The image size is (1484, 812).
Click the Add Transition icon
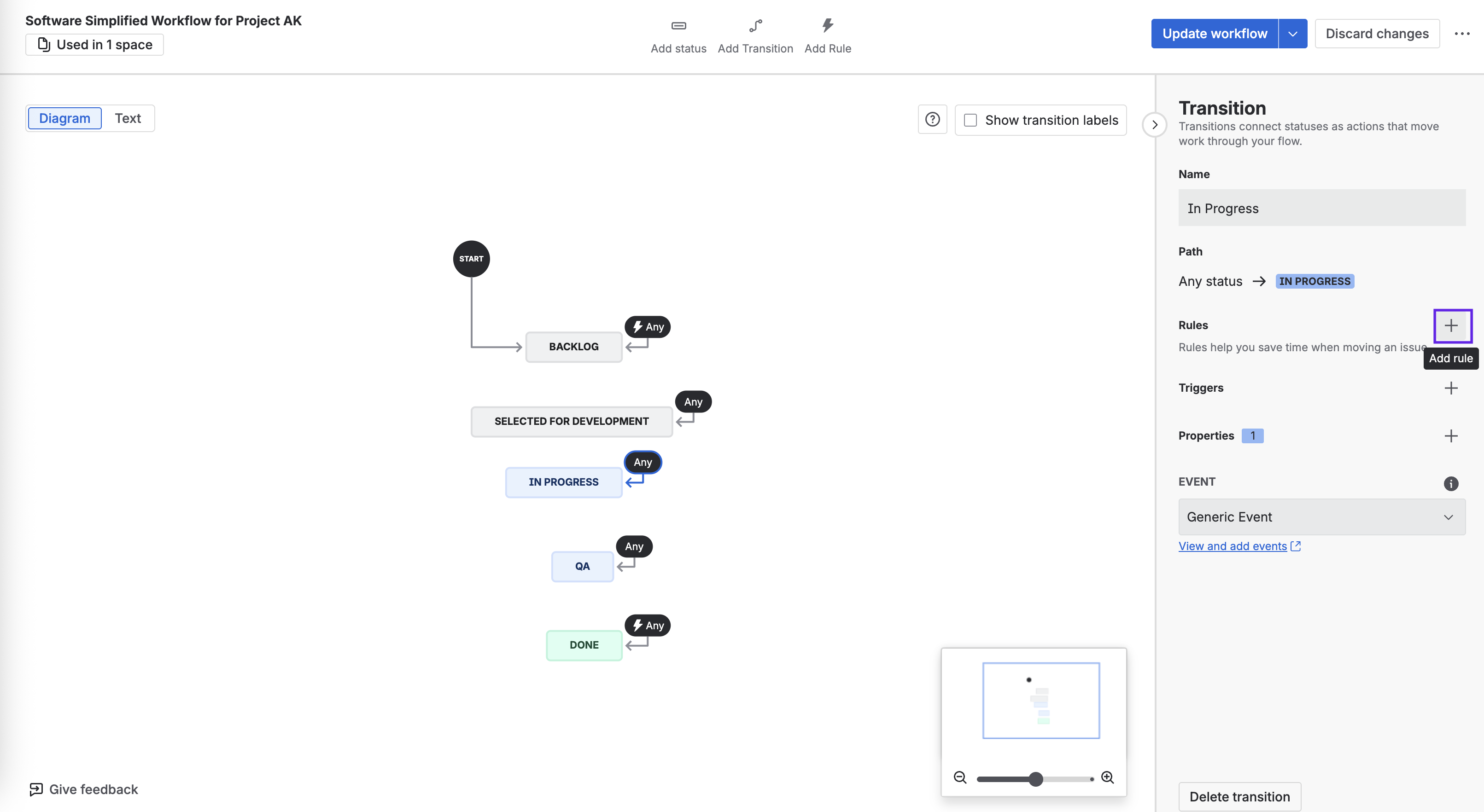(x=755, y=26)
